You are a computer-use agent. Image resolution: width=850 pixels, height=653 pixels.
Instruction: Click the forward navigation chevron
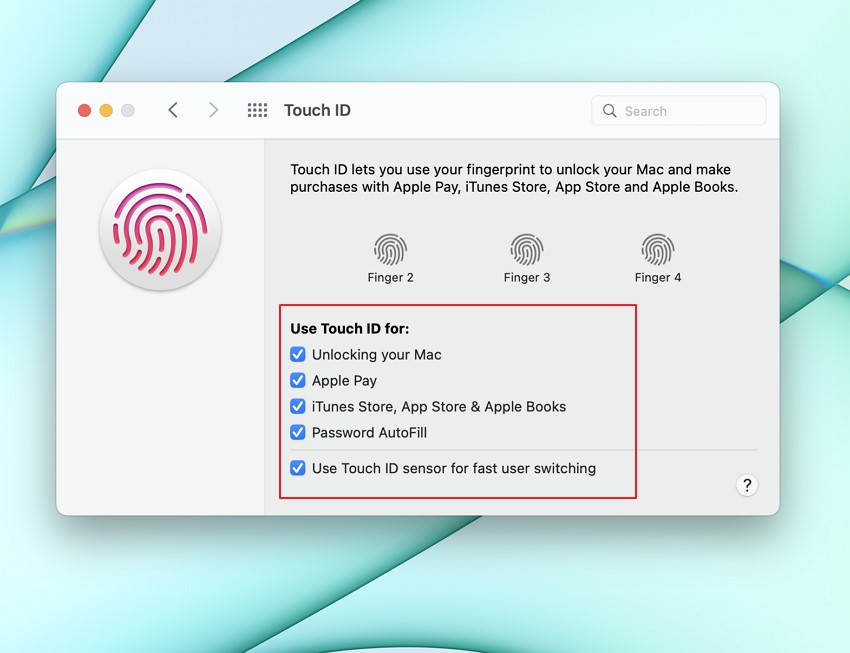point(213,110)
